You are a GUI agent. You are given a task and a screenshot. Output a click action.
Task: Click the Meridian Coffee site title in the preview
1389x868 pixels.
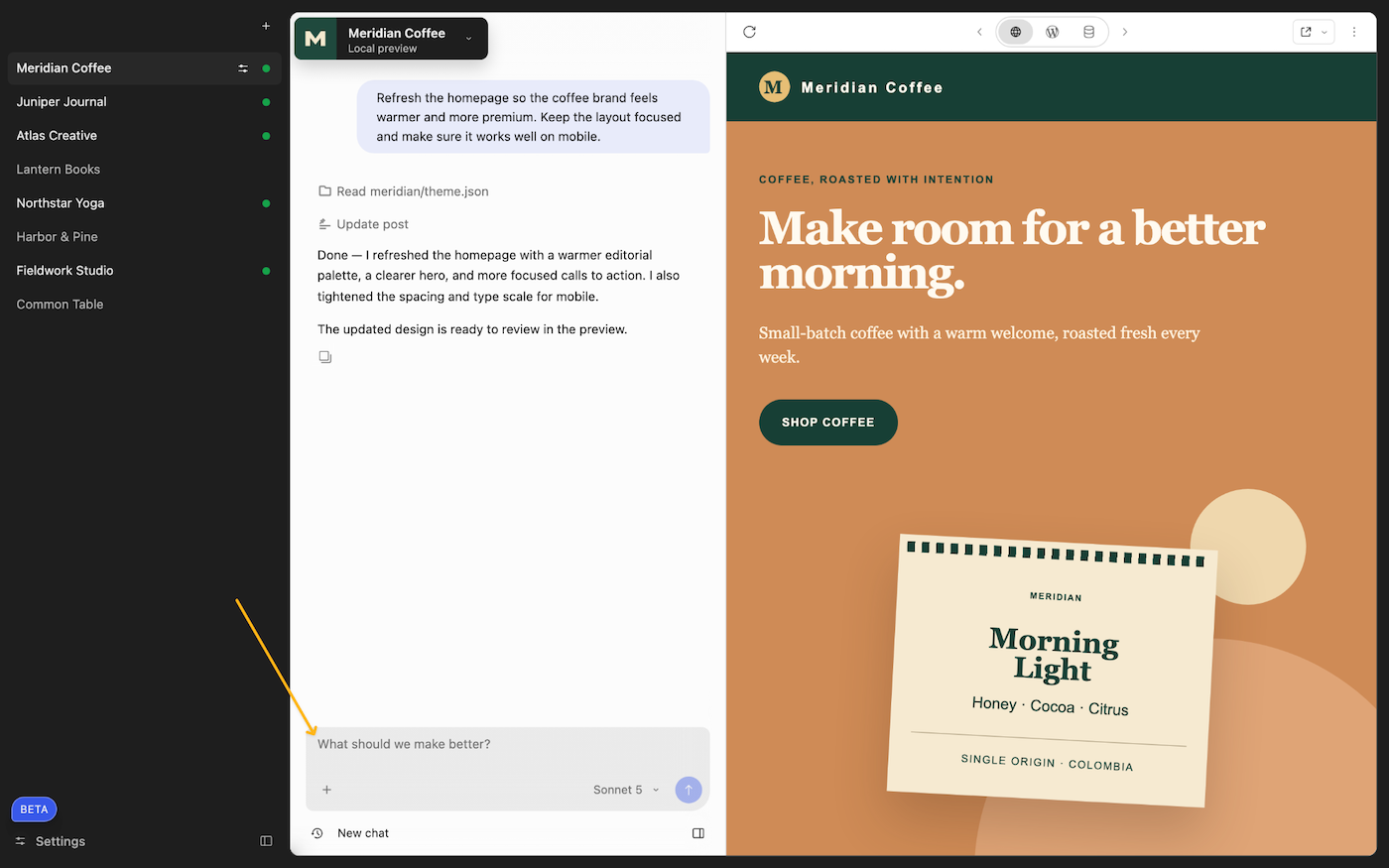tap(872, 87)
